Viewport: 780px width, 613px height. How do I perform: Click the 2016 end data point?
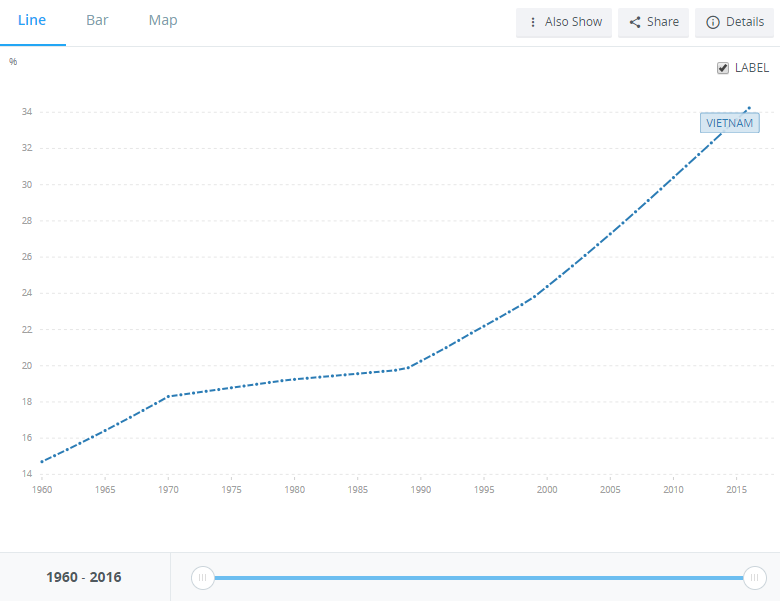(x=749, y=108)
